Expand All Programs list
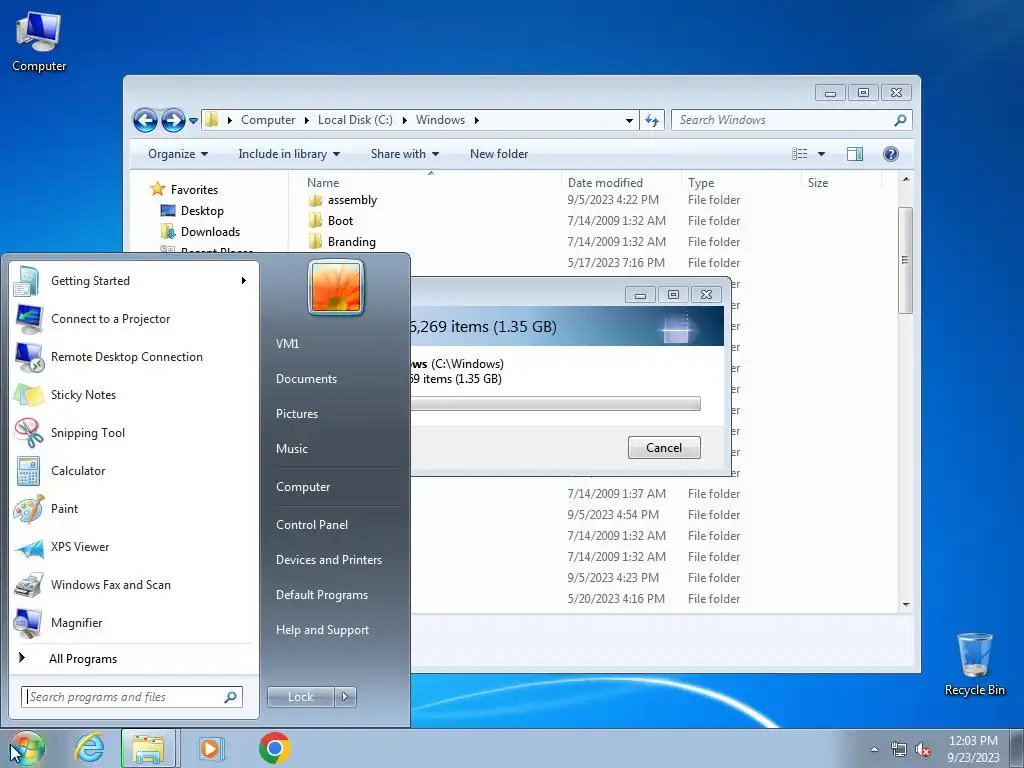Image resolution: width=1024 pixels, height=768 pixels. coord(83,659)
